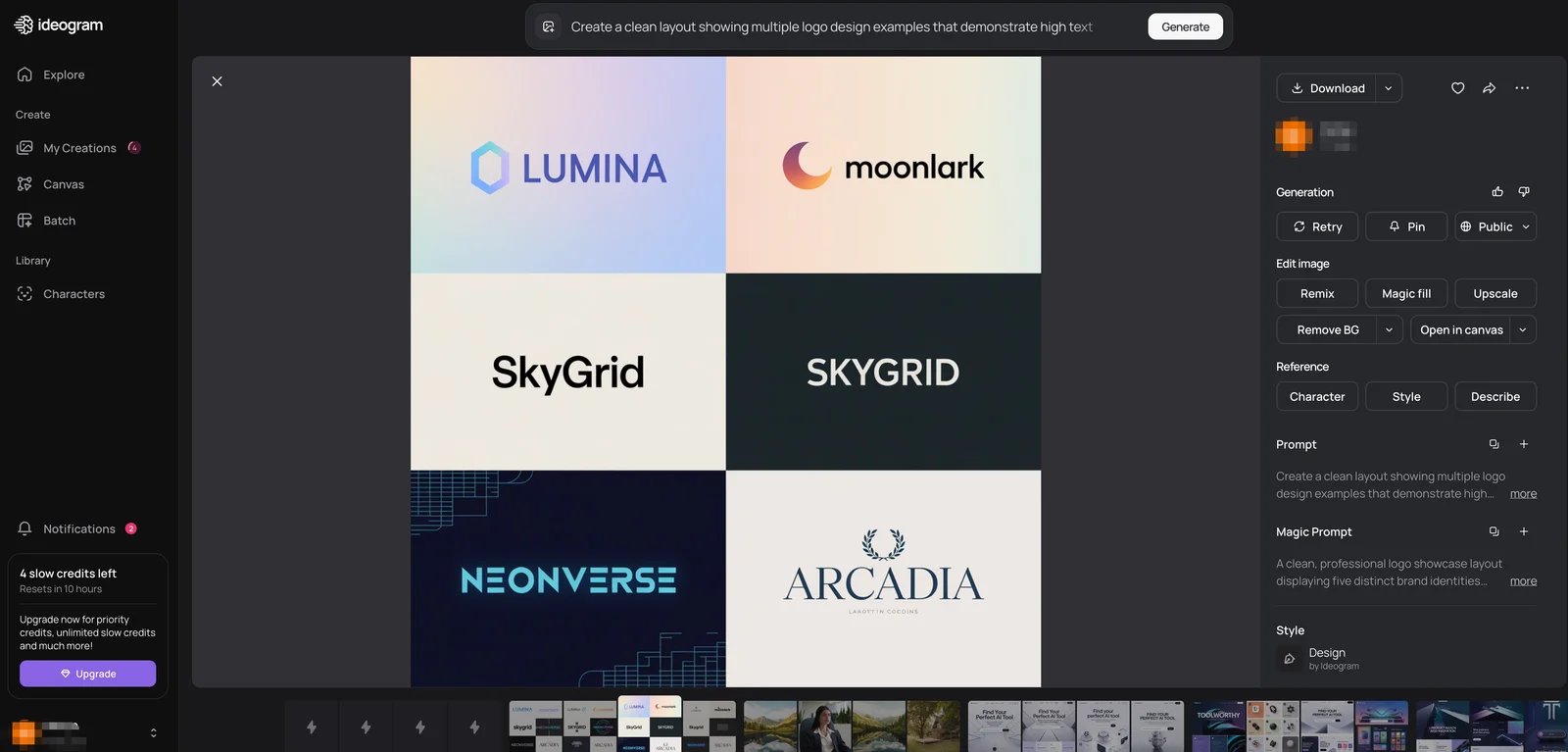Click the Notifications bell icon
This screenshot has height=752, width=1568.
24,528
